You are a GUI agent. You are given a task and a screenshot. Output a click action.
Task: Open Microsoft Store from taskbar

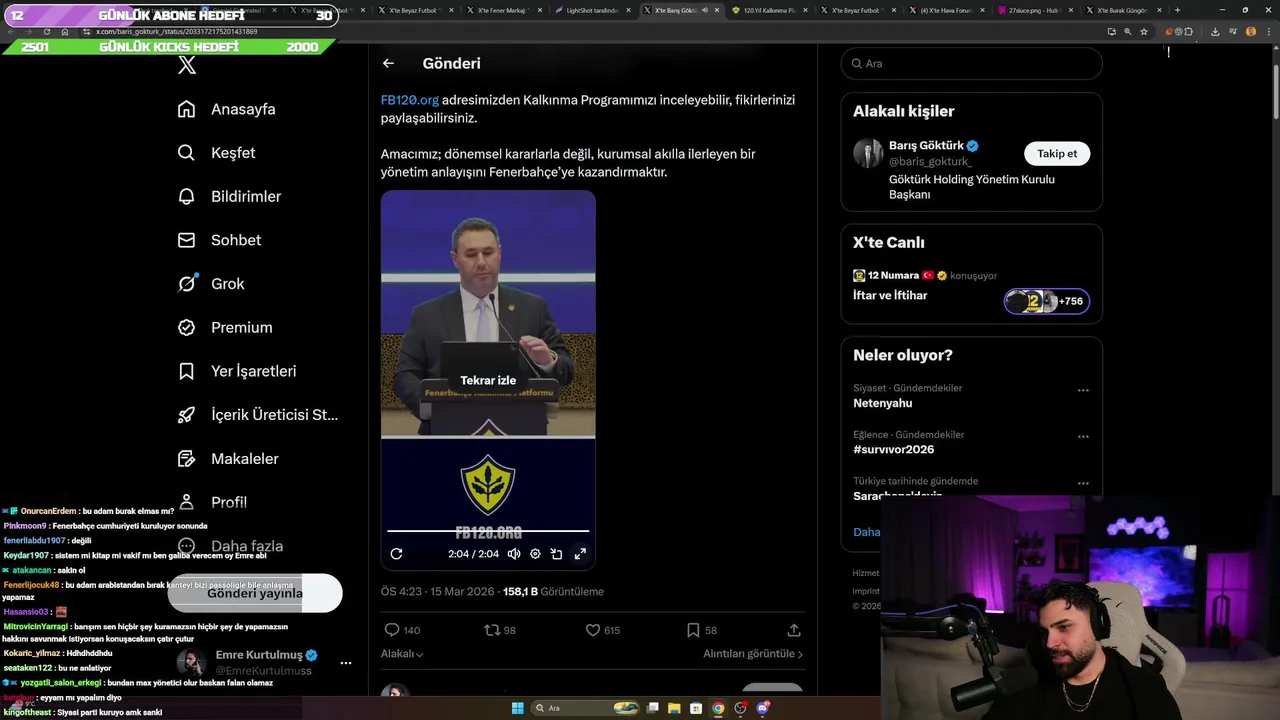pyautogui.click(x=696, y=708)
